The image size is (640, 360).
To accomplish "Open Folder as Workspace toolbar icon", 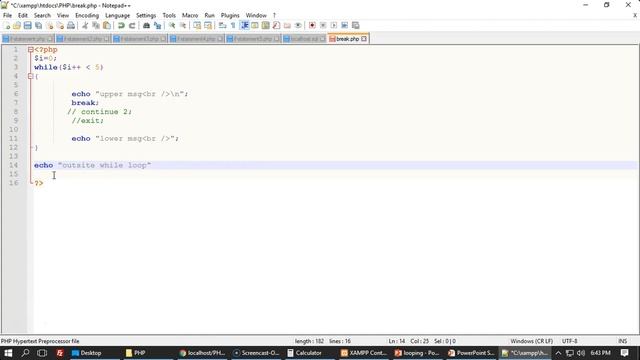I will point(287,25).
